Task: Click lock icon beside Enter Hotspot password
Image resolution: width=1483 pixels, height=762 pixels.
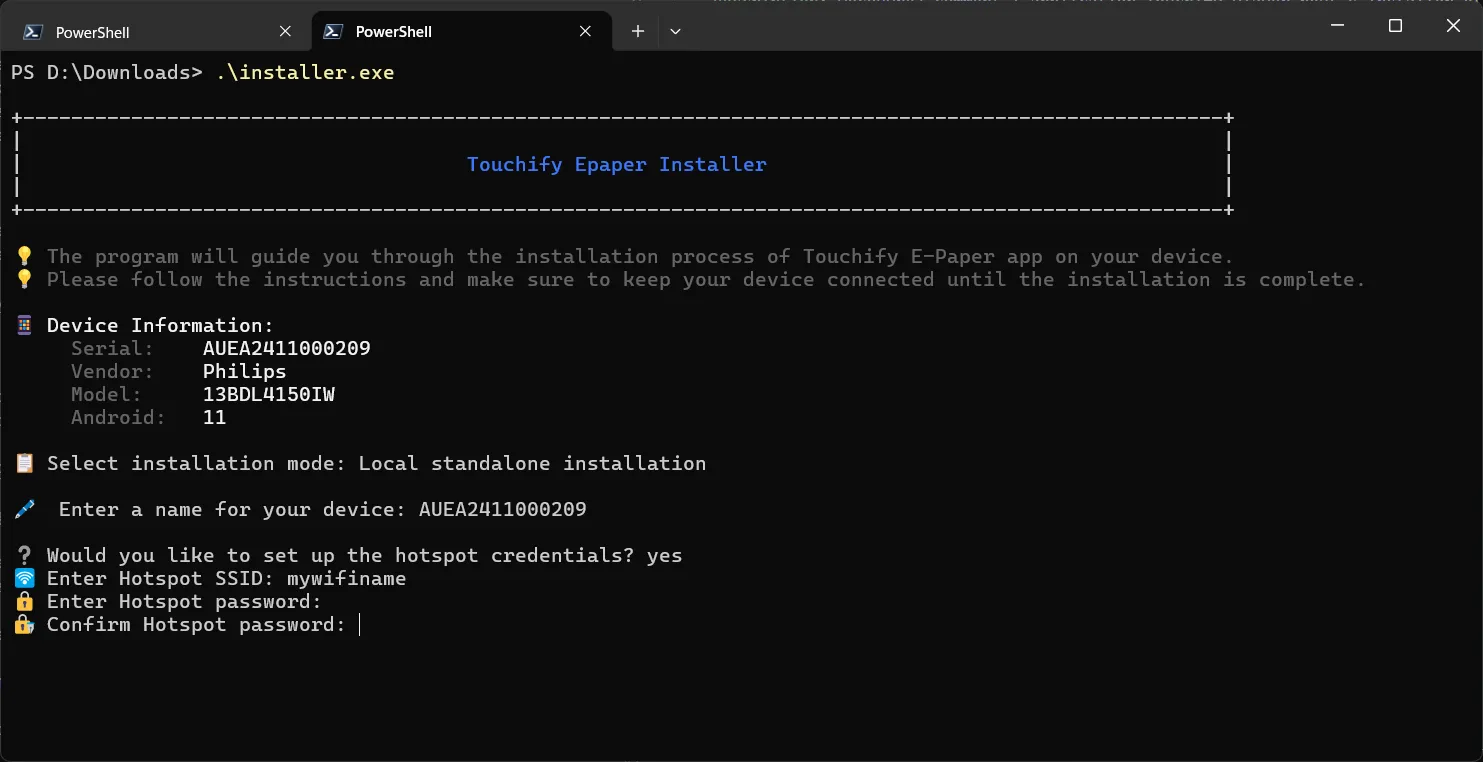Action: 25,601
